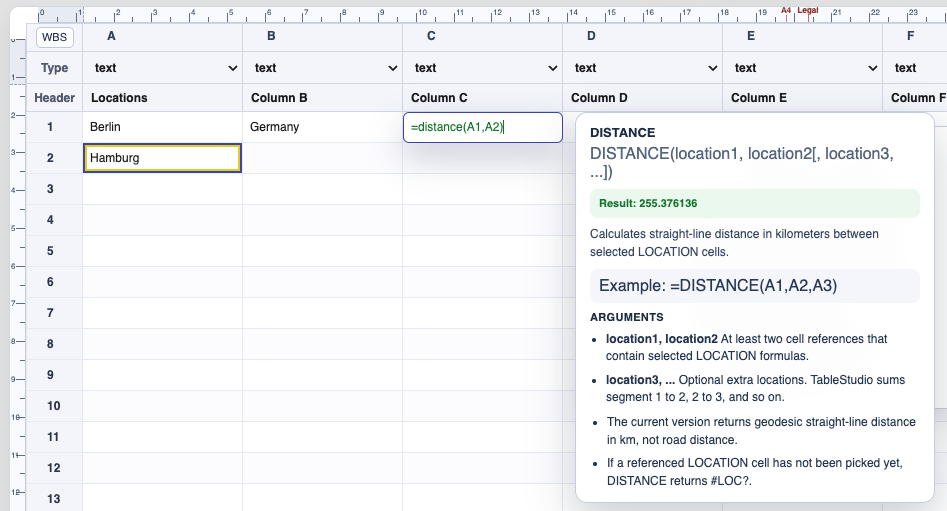Click the DISTANCE(location1, location2...) syntax line
This screenshot has height=511, width=947.
(x=742, y=162)
